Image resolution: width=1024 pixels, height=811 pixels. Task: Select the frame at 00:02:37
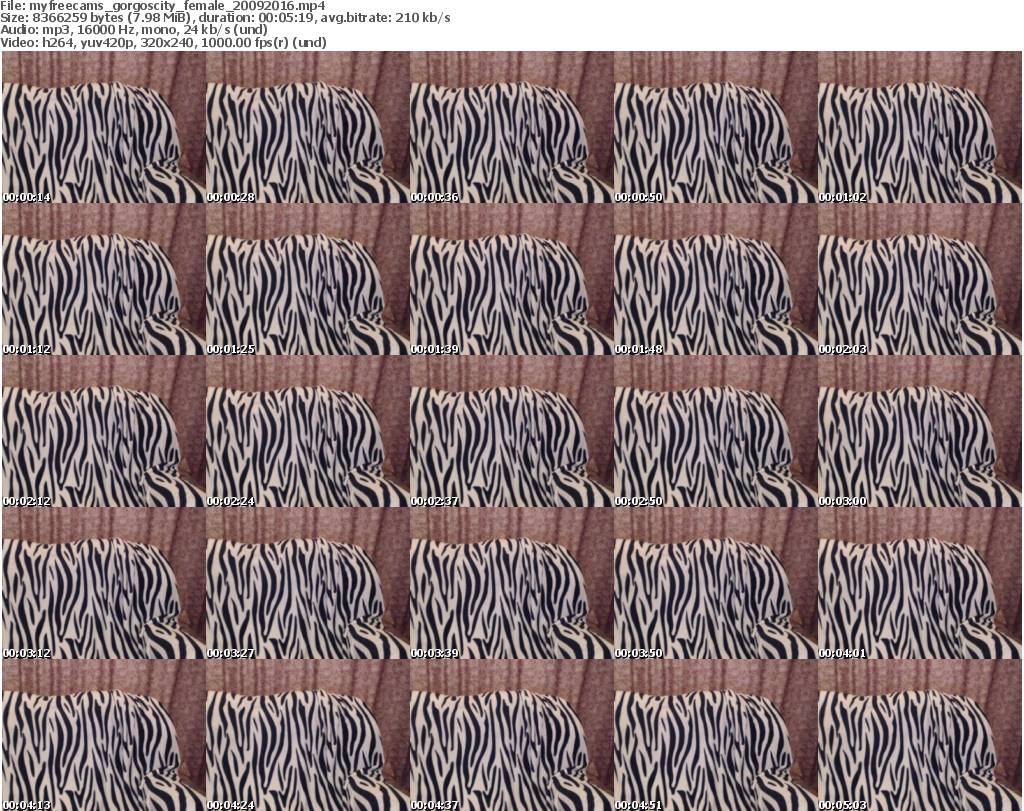[511, 431]
